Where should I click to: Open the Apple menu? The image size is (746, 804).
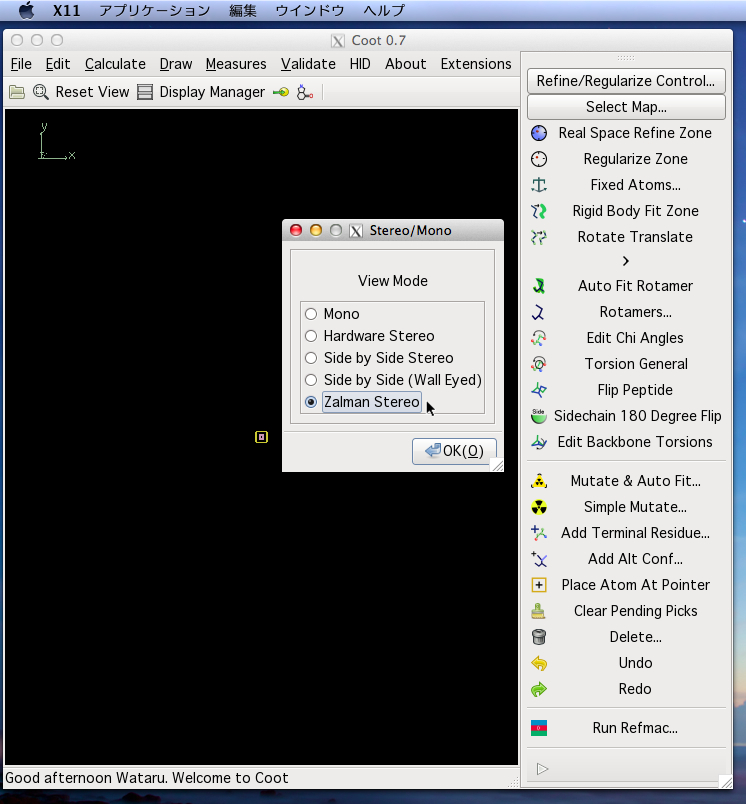click(26, 10)
